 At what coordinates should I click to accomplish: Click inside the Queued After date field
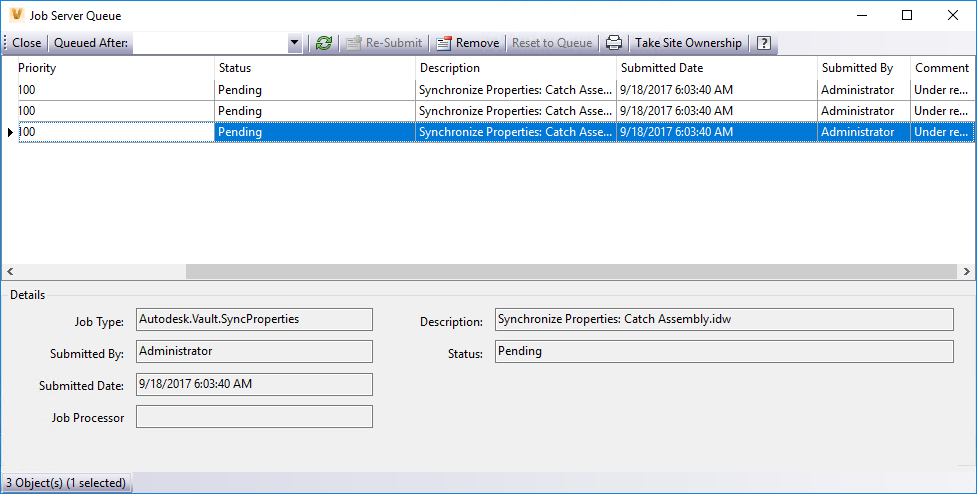pyautogui.click(x=211, y=43)
